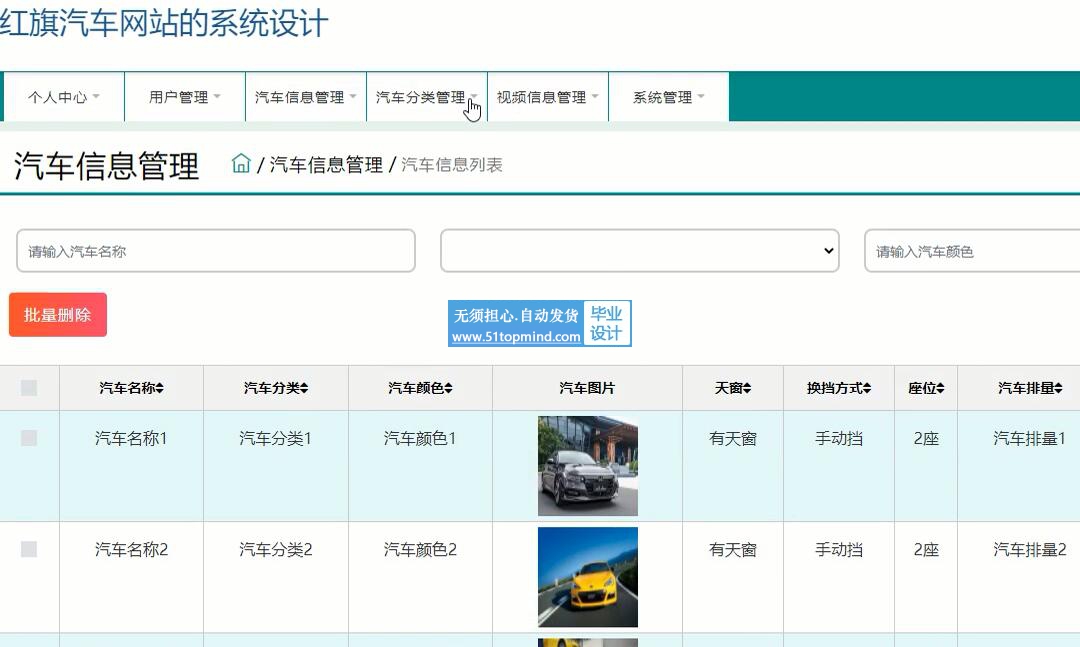Image resolution: width=1080 pixels, height=647 pixels.
Task: Sort by 换挡方式 column arrows
Action: [x=866, y=389]
